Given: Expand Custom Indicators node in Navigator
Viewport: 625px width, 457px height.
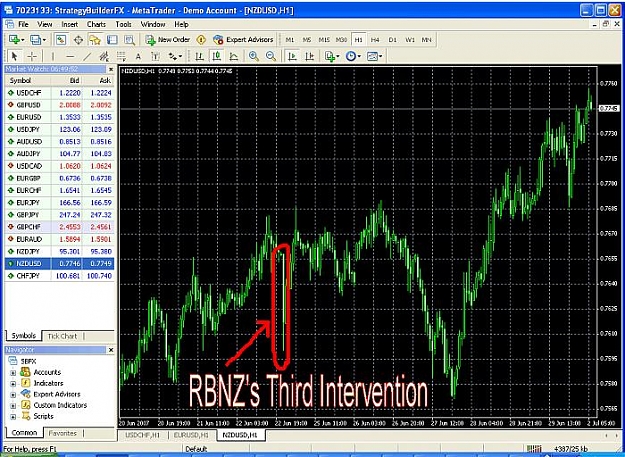Looking at the screenshot, I should tap(13, 406).
